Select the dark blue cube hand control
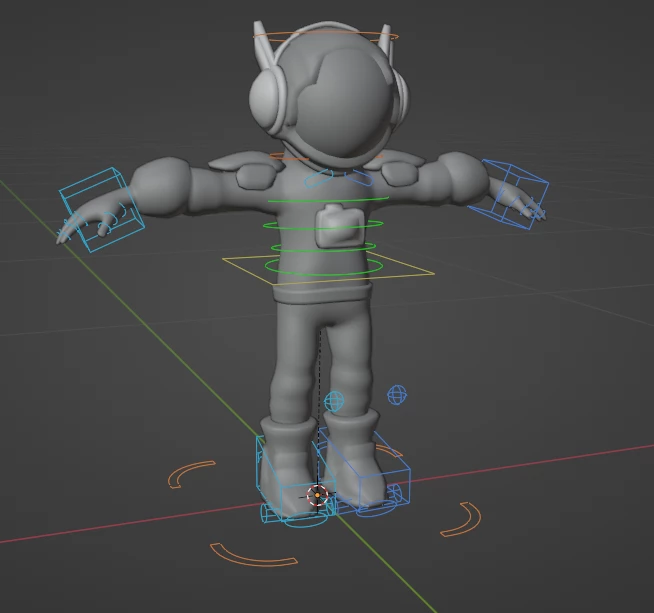The height and width of the screenshot is (613, 654). [510, 194]
